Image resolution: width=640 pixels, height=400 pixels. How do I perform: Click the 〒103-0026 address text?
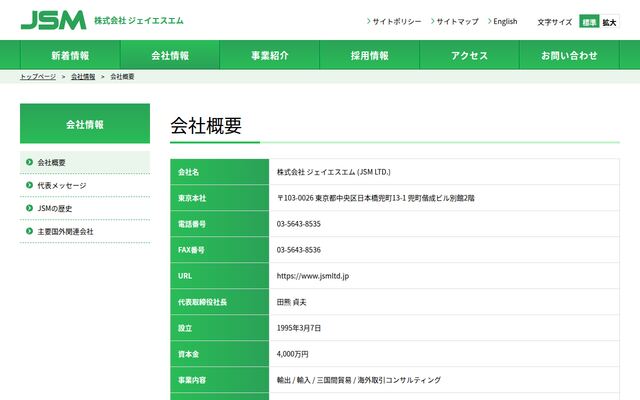coord(376,198)
